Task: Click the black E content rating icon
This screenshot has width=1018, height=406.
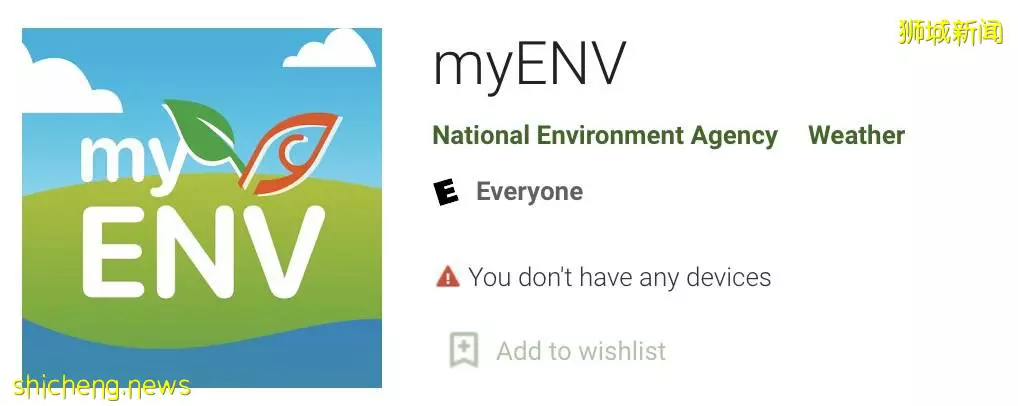Action: tap(446, 192)
